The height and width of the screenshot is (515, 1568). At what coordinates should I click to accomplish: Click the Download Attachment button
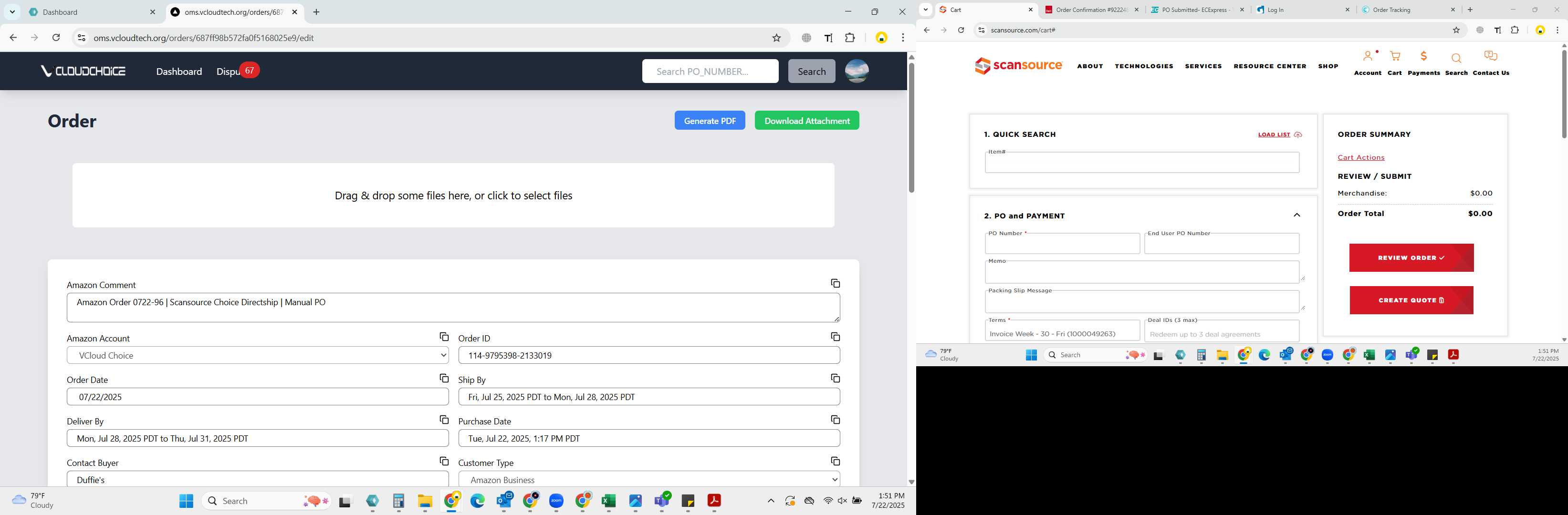coord(806,120)
